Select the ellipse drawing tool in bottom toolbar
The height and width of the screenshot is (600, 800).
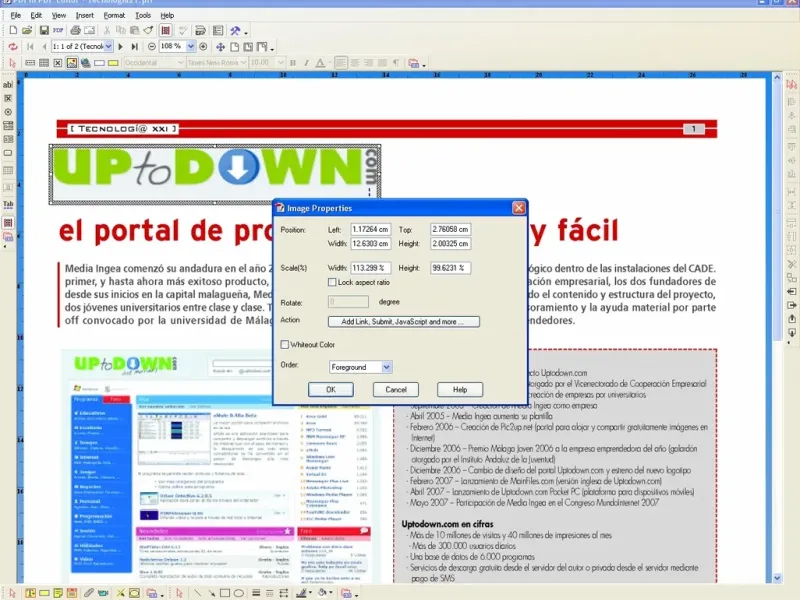coord(239,593)
